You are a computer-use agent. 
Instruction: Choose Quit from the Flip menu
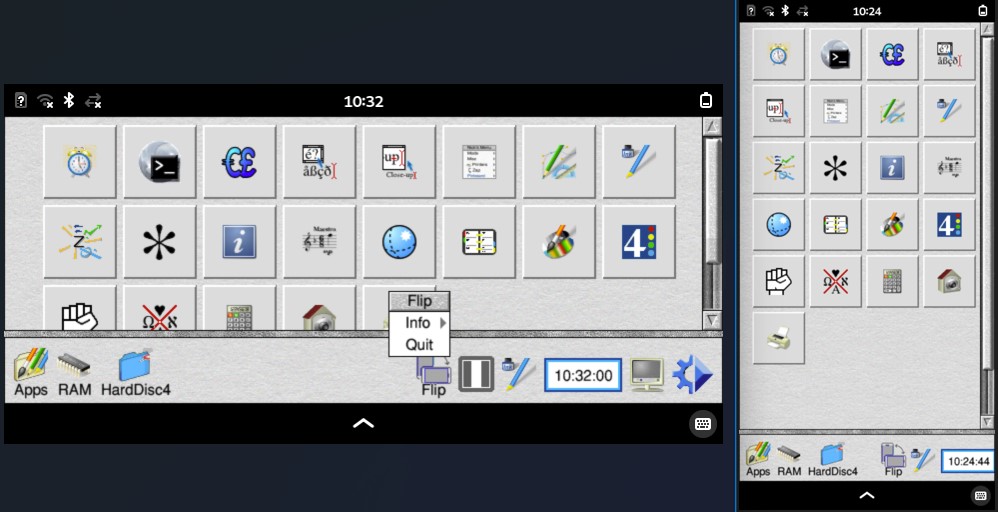[x=419, y=345]
